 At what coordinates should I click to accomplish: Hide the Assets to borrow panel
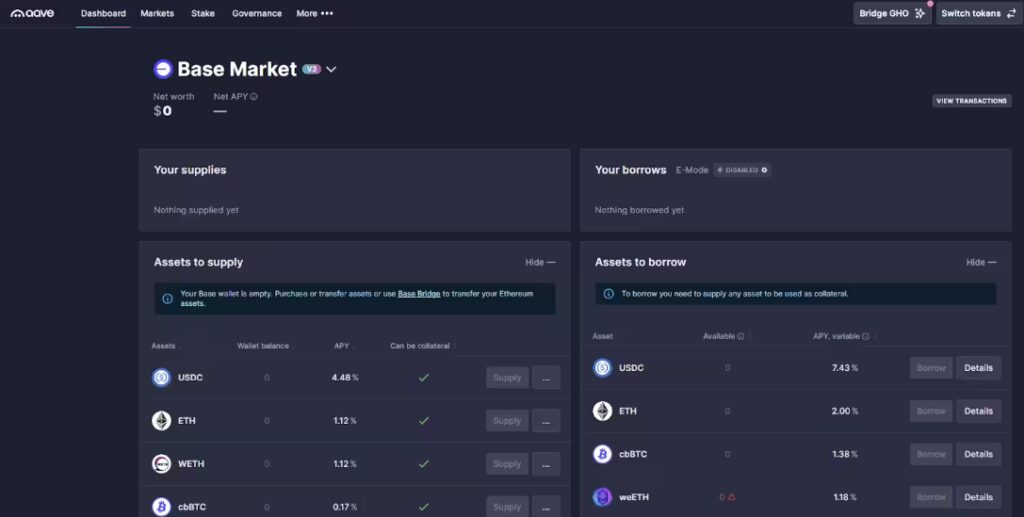(980, 262)
